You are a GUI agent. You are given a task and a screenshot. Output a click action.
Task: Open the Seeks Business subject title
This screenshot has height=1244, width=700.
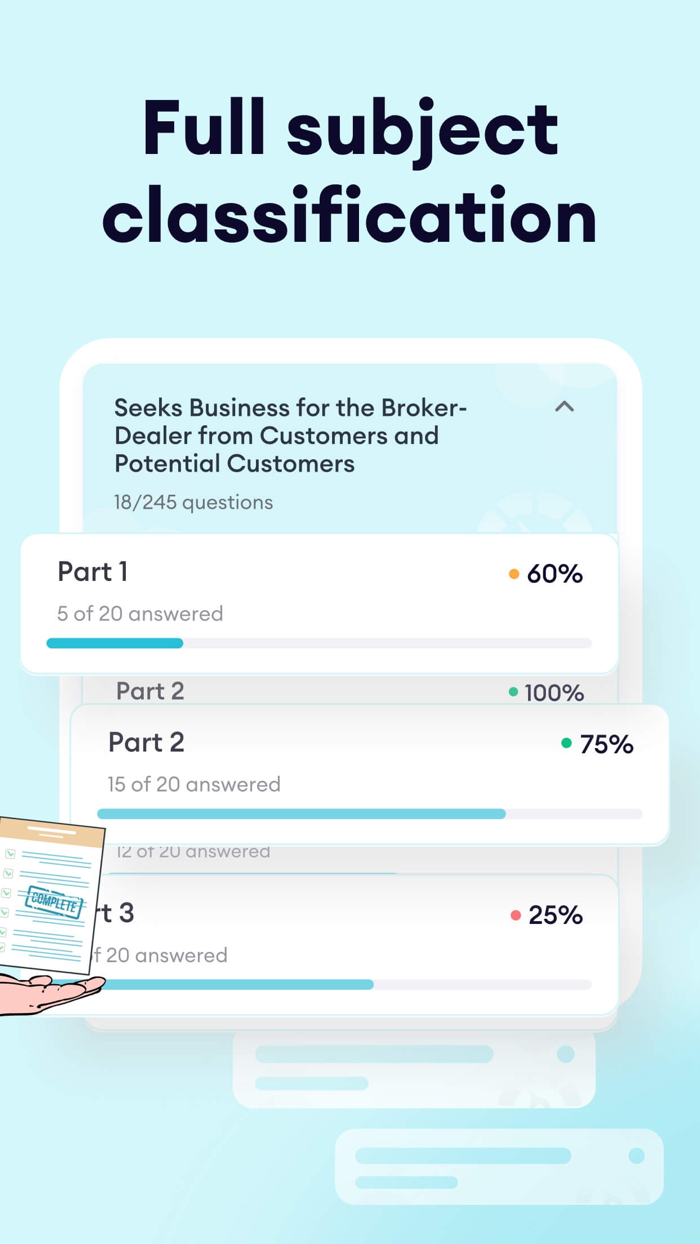pyautogui.click(x=290, y=435)
